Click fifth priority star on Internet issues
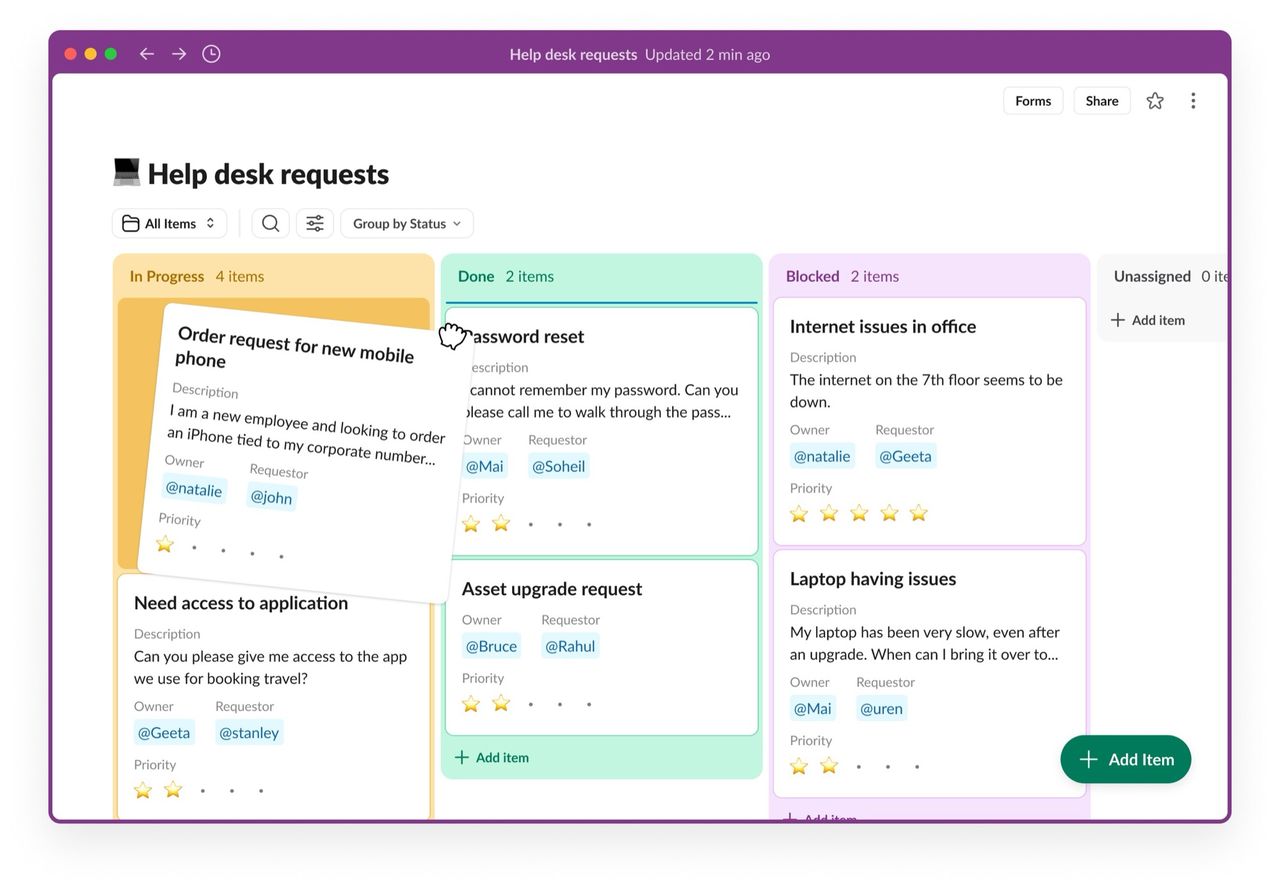Screen dimensions: 1280x890 (919, 513)
